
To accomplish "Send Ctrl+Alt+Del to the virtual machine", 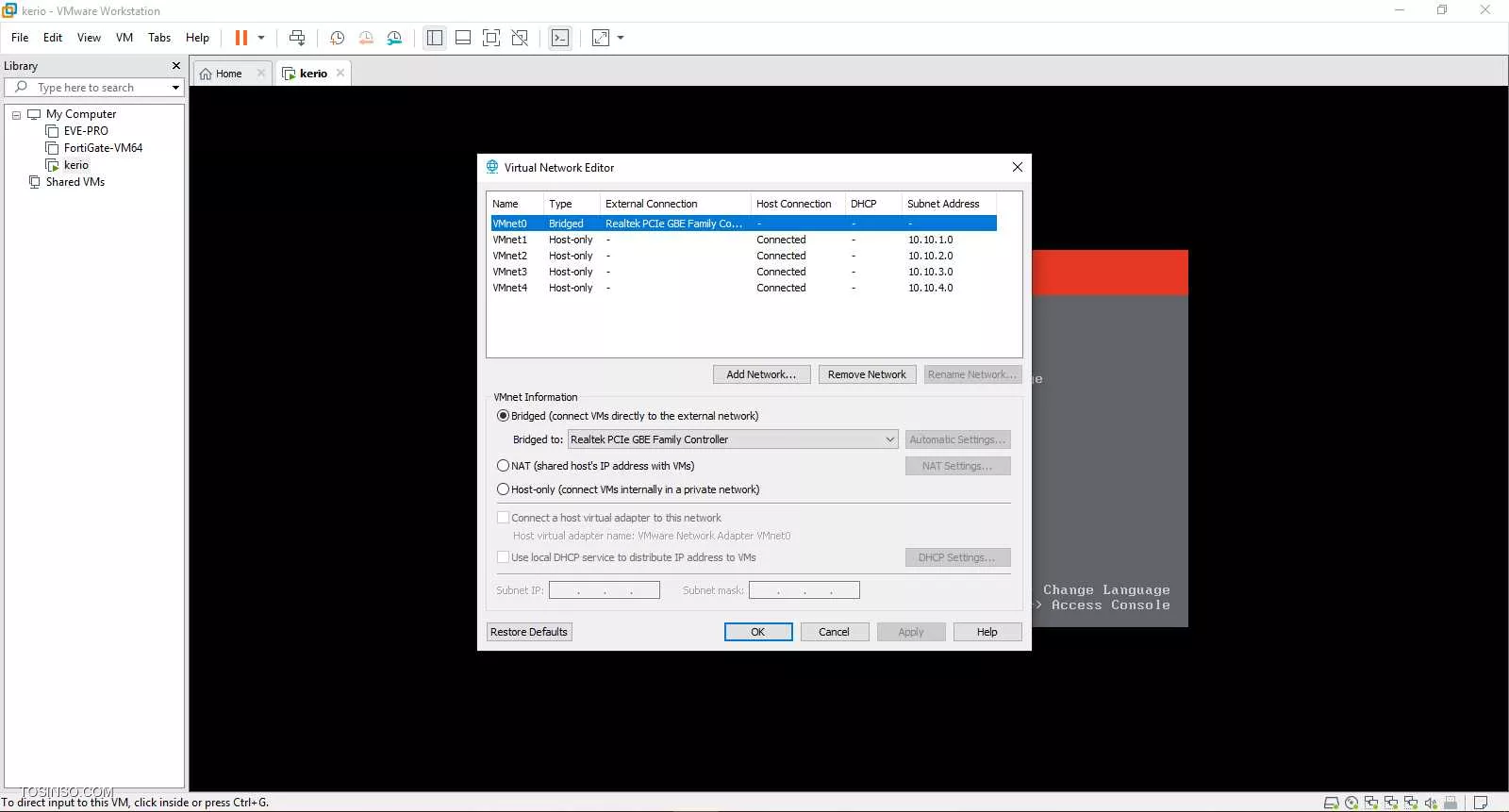I will pos(297,38).
